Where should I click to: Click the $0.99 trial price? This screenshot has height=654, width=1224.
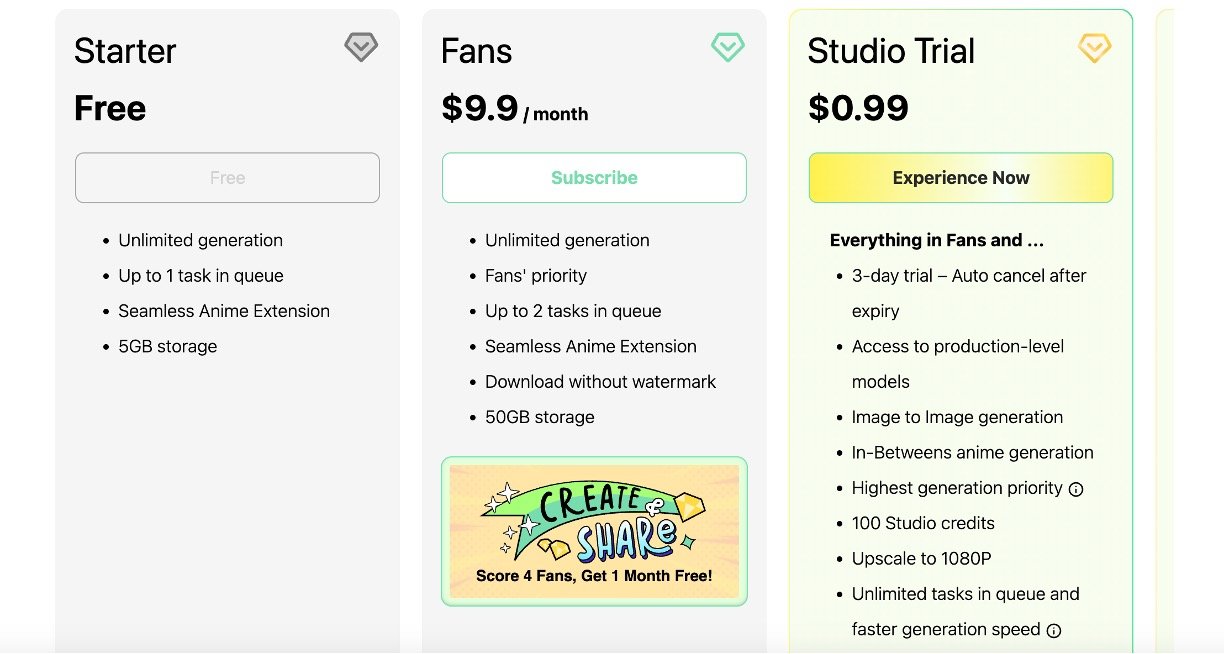tap(858, 109)
